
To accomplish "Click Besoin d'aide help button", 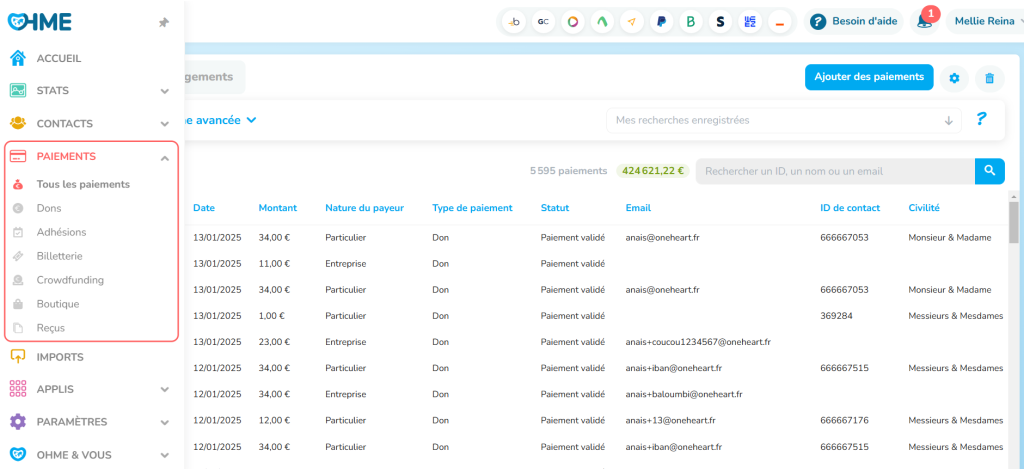I will tap(853, 21).
